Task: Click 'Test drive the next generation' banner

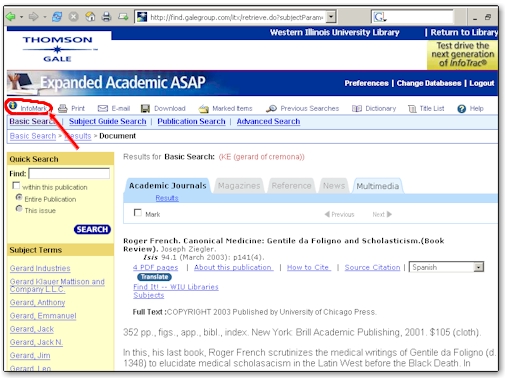Action: [x=462, y=54]
